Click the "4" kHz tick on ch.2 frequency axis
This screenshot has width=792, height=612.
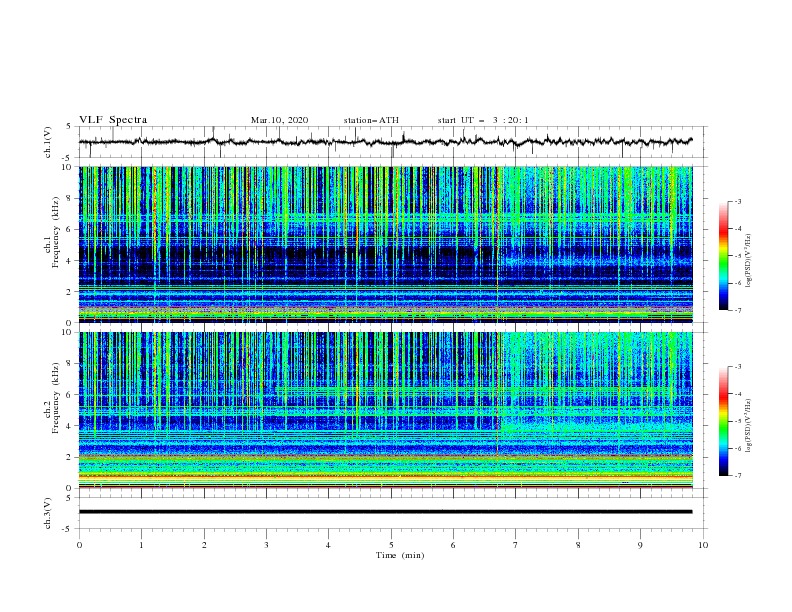point(71,426)
